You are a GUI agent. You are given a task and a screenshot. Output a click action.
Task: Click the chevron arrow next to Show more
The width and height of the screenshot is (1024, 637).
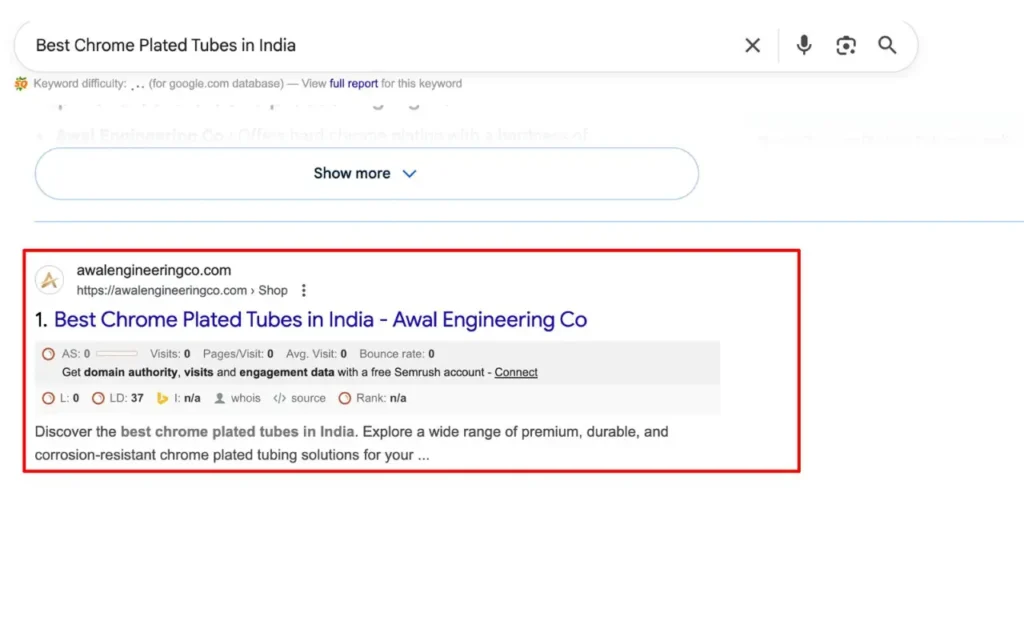[x=409, y=173]
